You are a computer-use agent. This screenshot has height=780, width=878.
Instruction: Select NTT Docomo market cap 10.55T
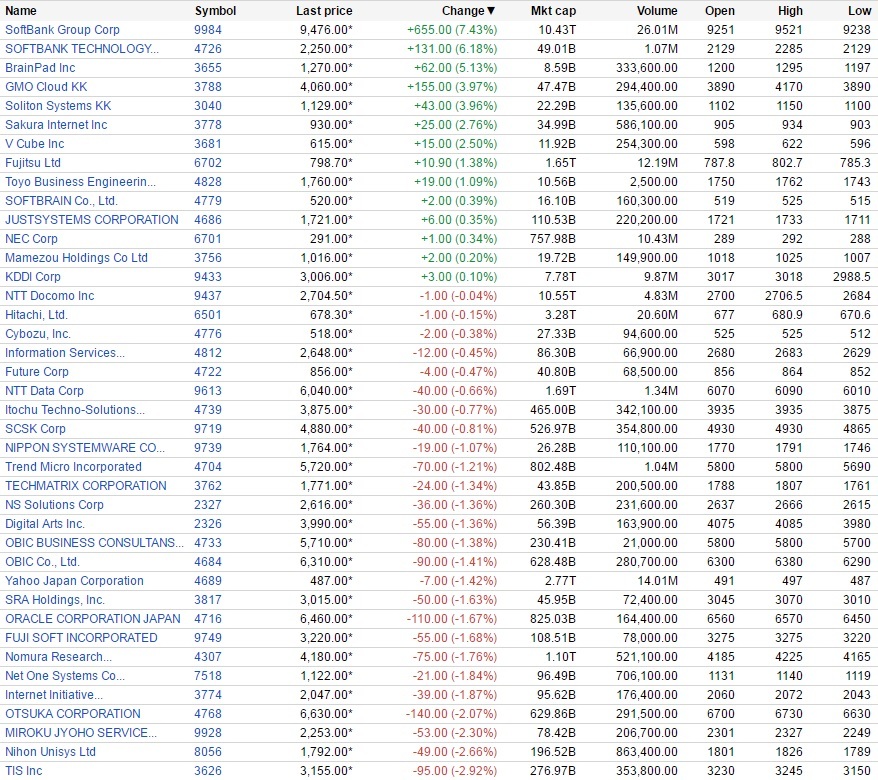point(557,296)
